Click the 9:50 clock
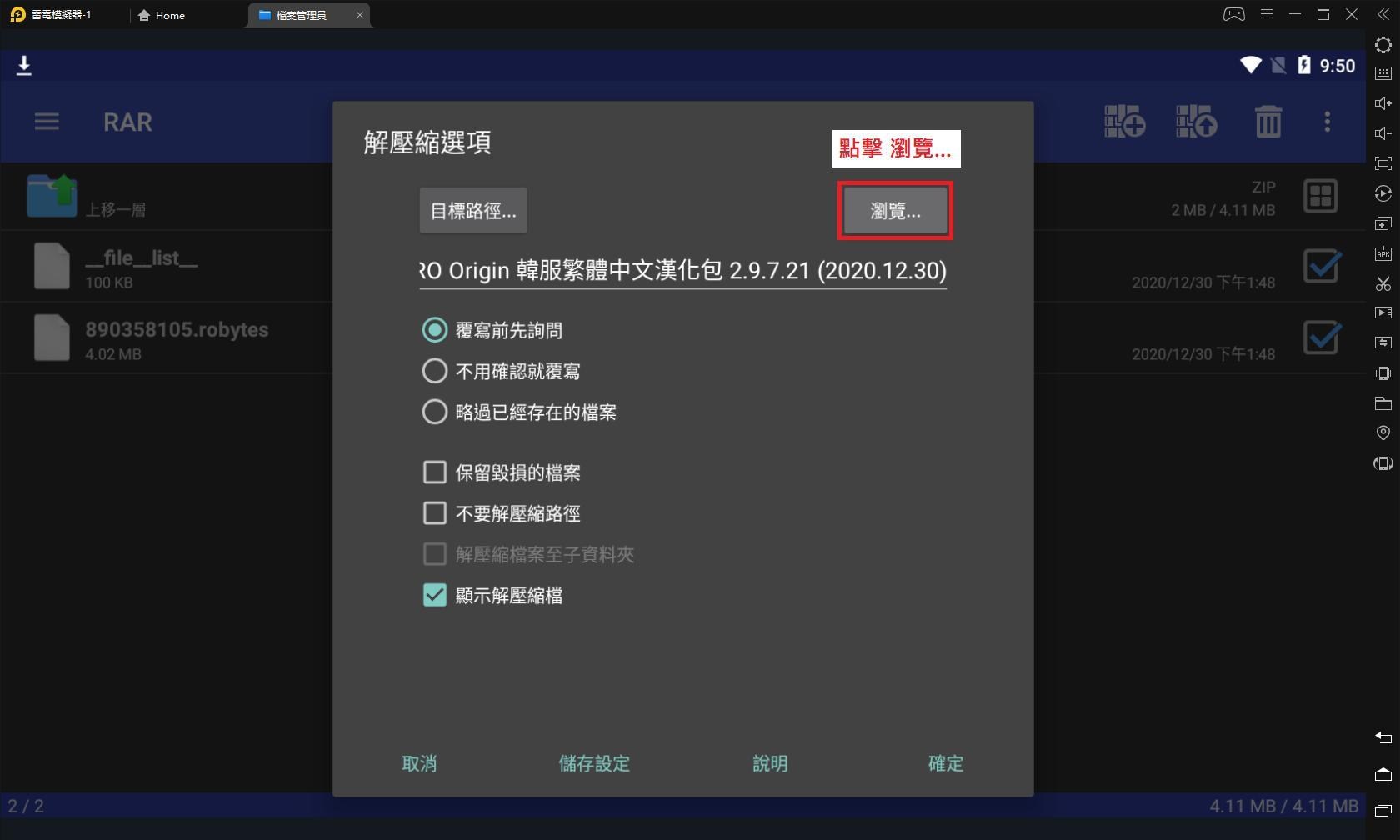Viewport: 1400px width, 840px height. pyautogui.click(x=1337, y=66)
